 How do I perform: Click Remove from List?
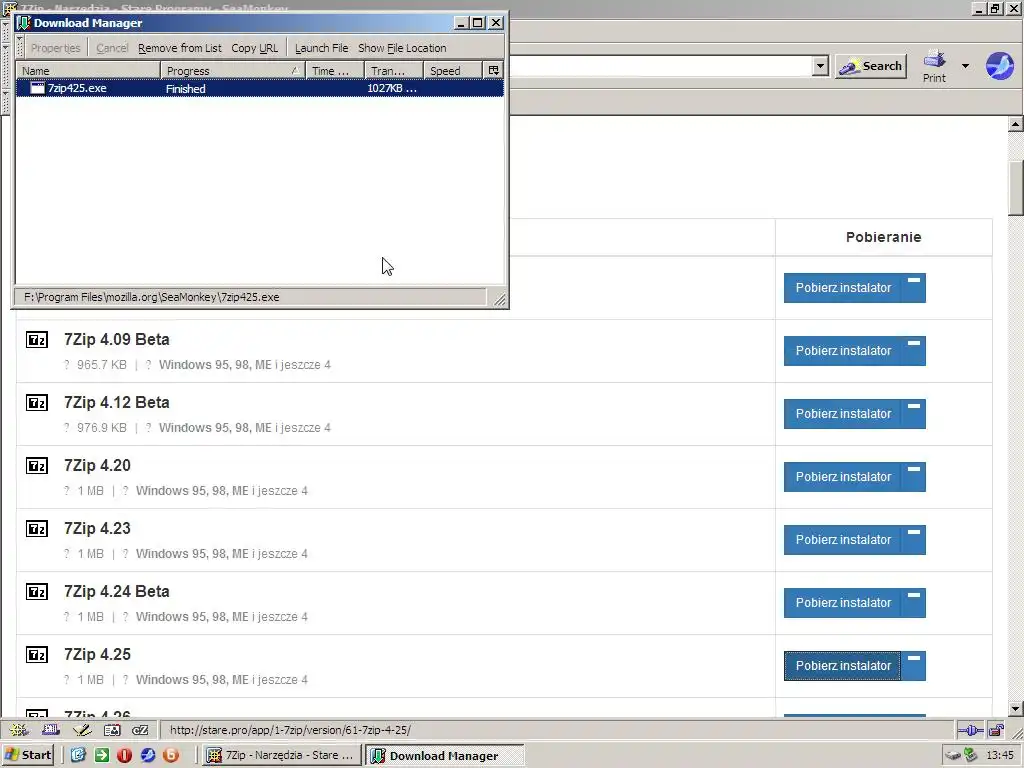pos(180,48)
